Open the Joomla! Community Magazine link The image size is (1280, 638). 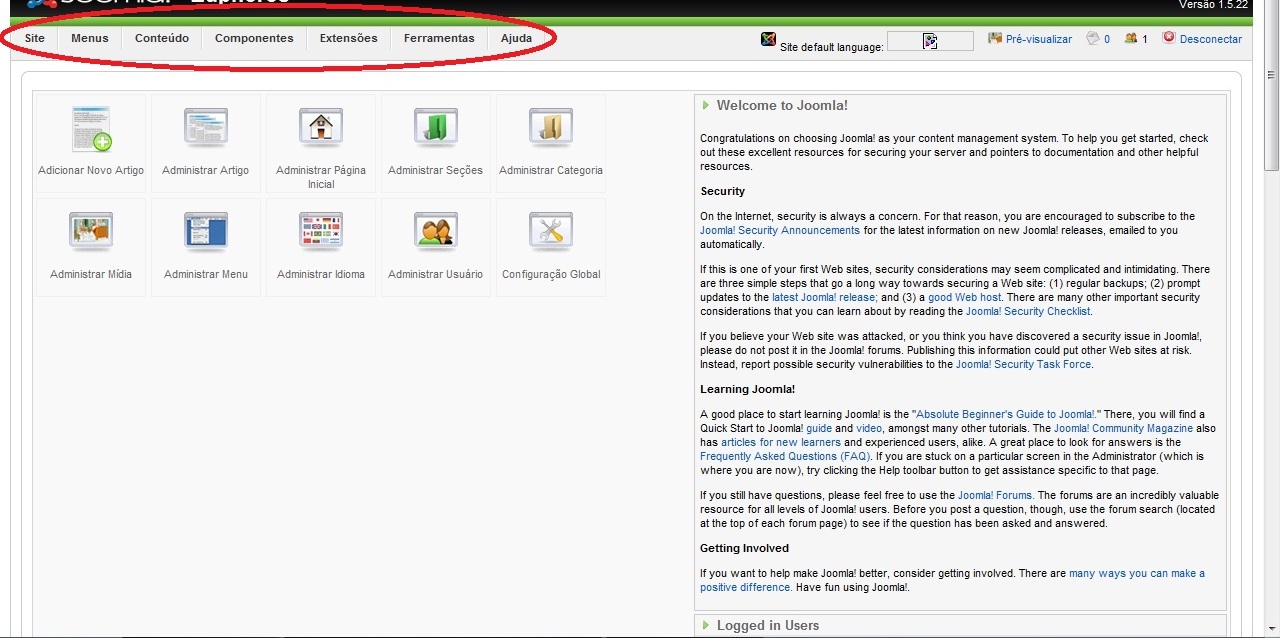pos(1123,428)
